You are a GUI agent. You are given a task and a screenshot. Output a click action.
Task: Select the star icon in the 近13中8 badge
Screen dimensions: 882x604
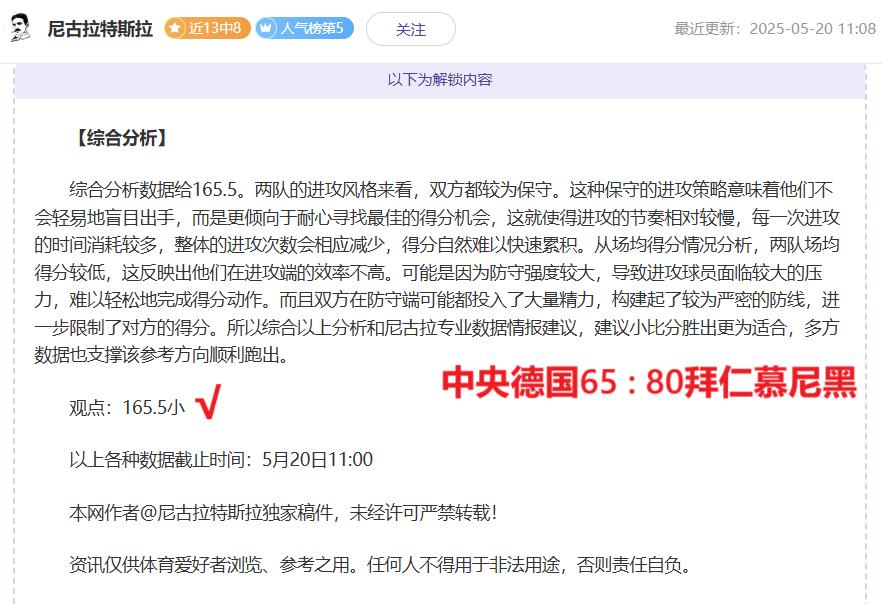click(x=176, y=28)
